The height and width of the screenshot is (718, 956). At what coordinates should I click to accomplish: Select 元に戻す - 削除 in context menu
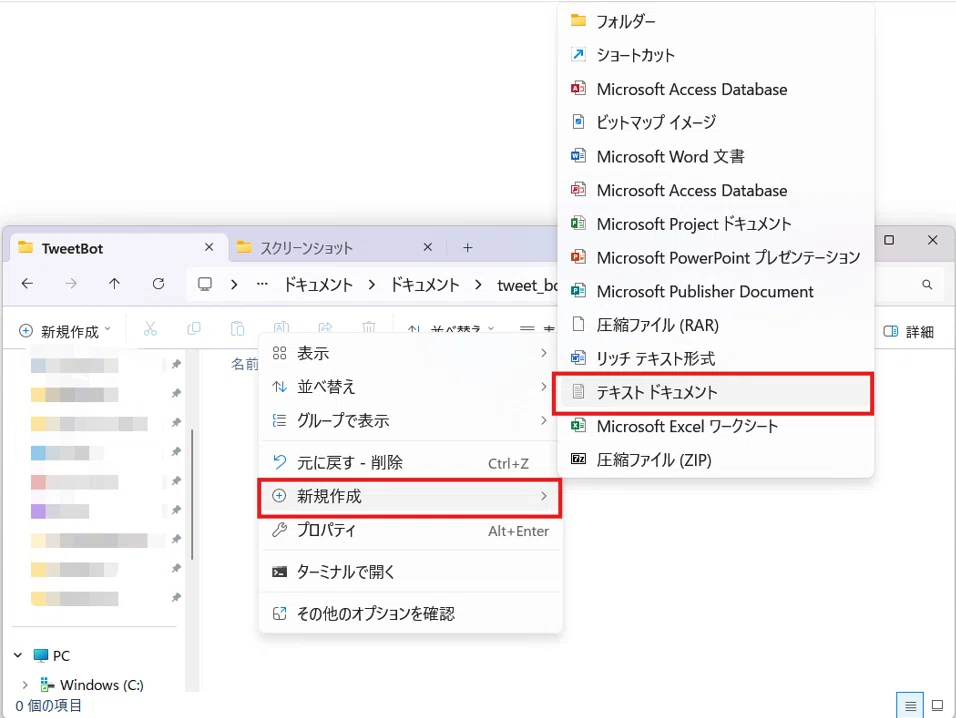[410, 463]
